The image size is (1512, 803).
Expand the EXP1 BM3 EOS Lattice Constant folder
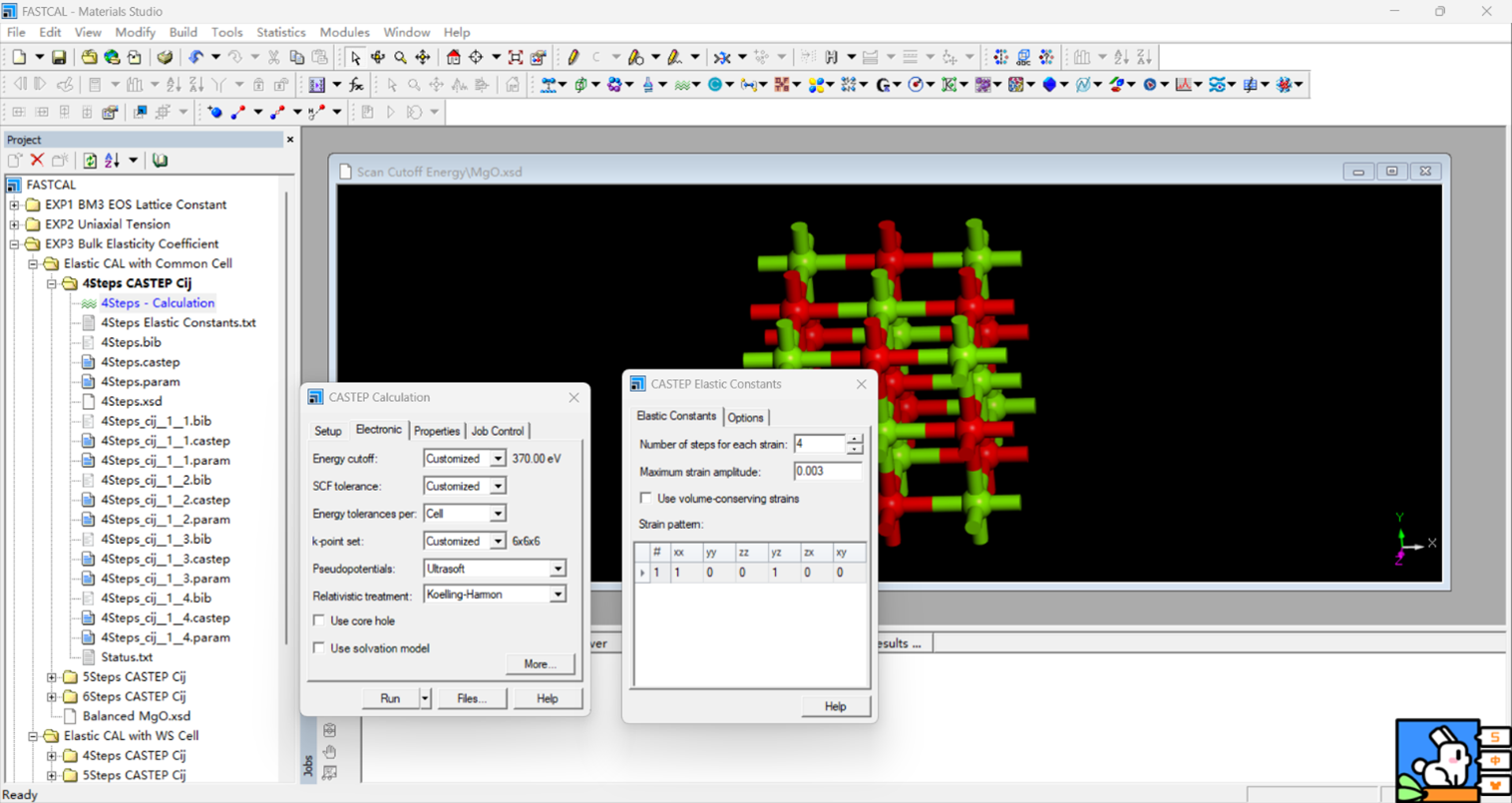coord(15,204)
